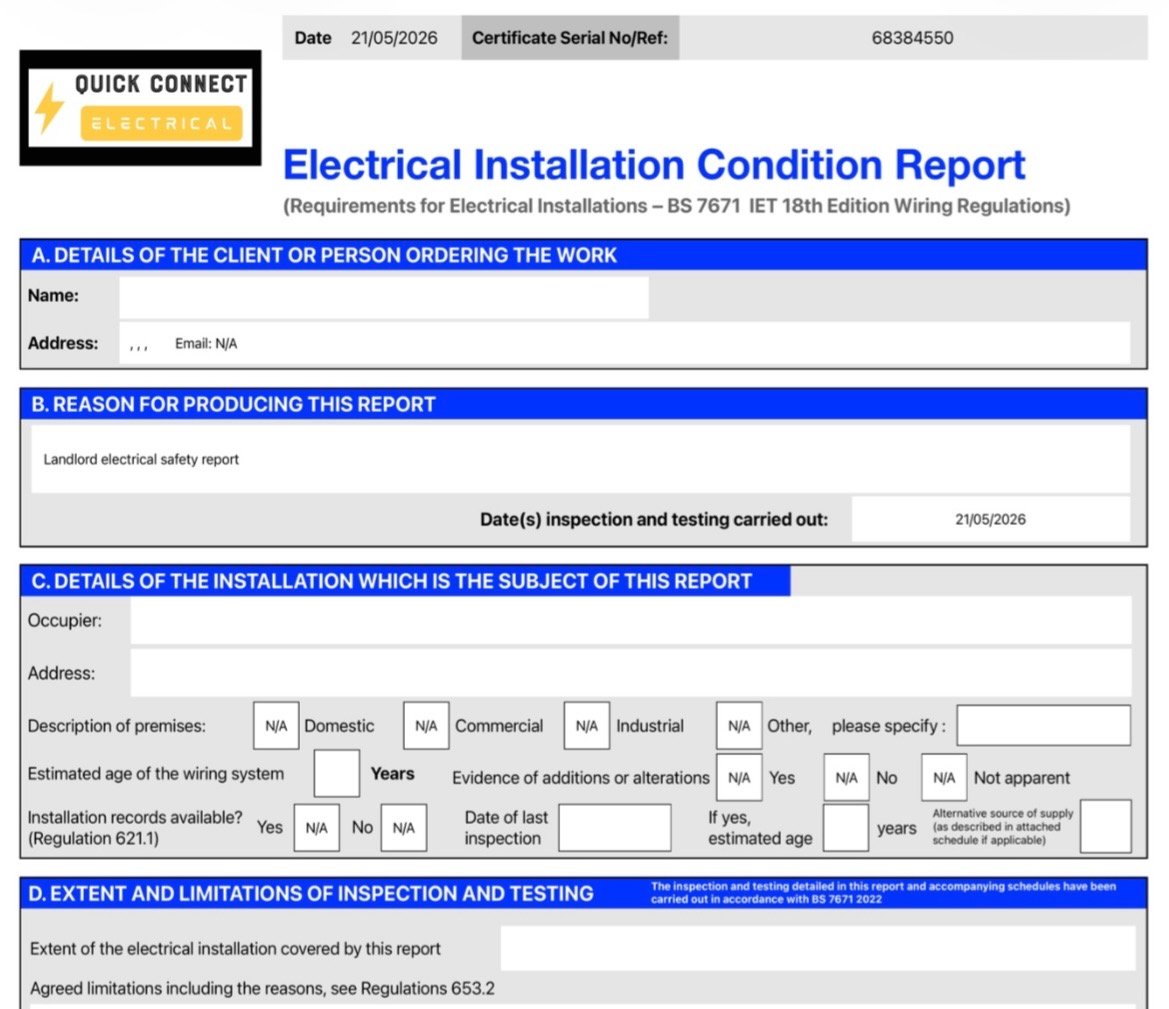The image size is (1169, 1009).
Task: Click the BS 7671 IET 18th Edition subtitle
Action: pos(676,206)
